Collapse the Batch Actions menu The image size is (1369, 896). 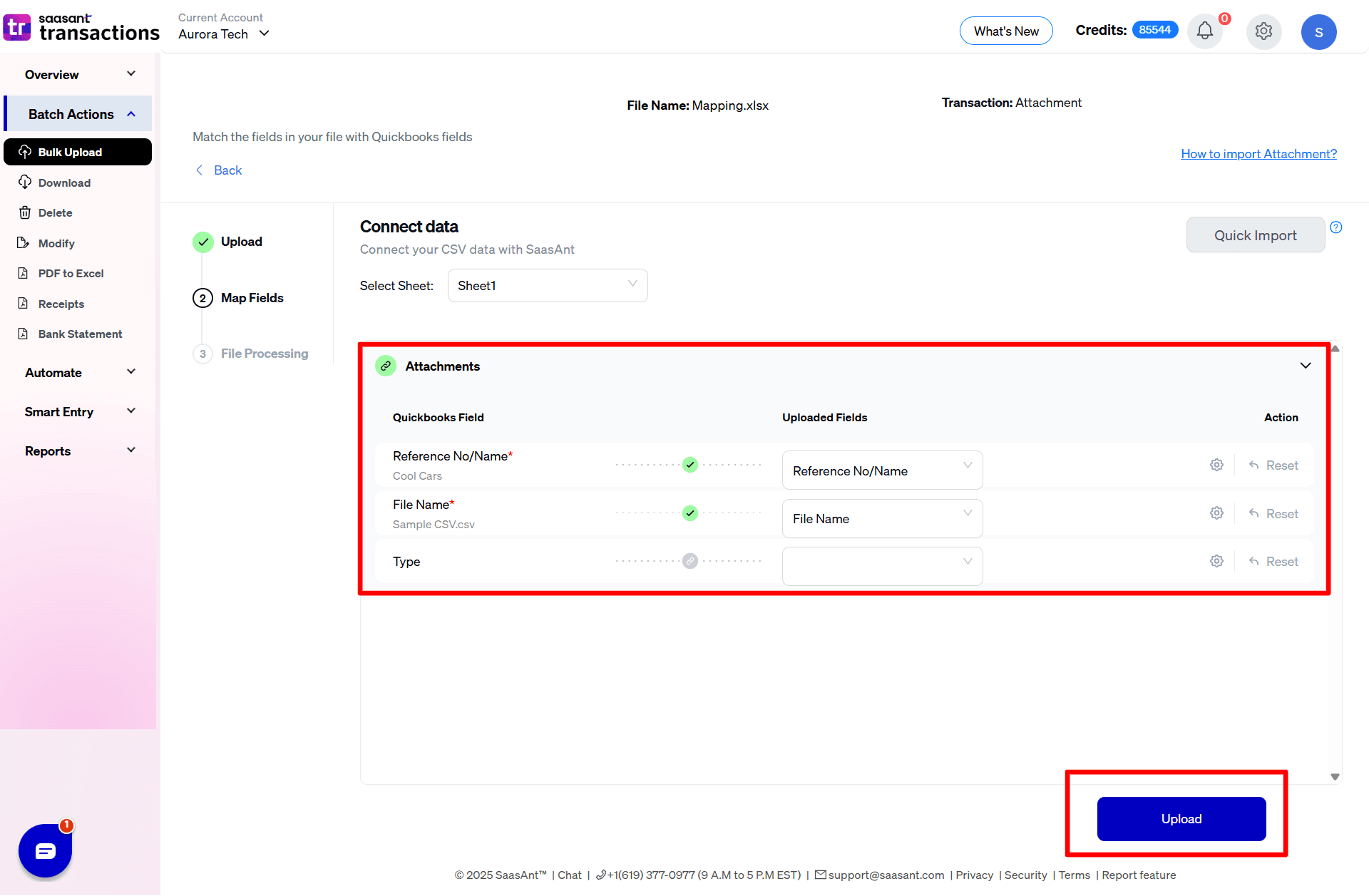78,113
